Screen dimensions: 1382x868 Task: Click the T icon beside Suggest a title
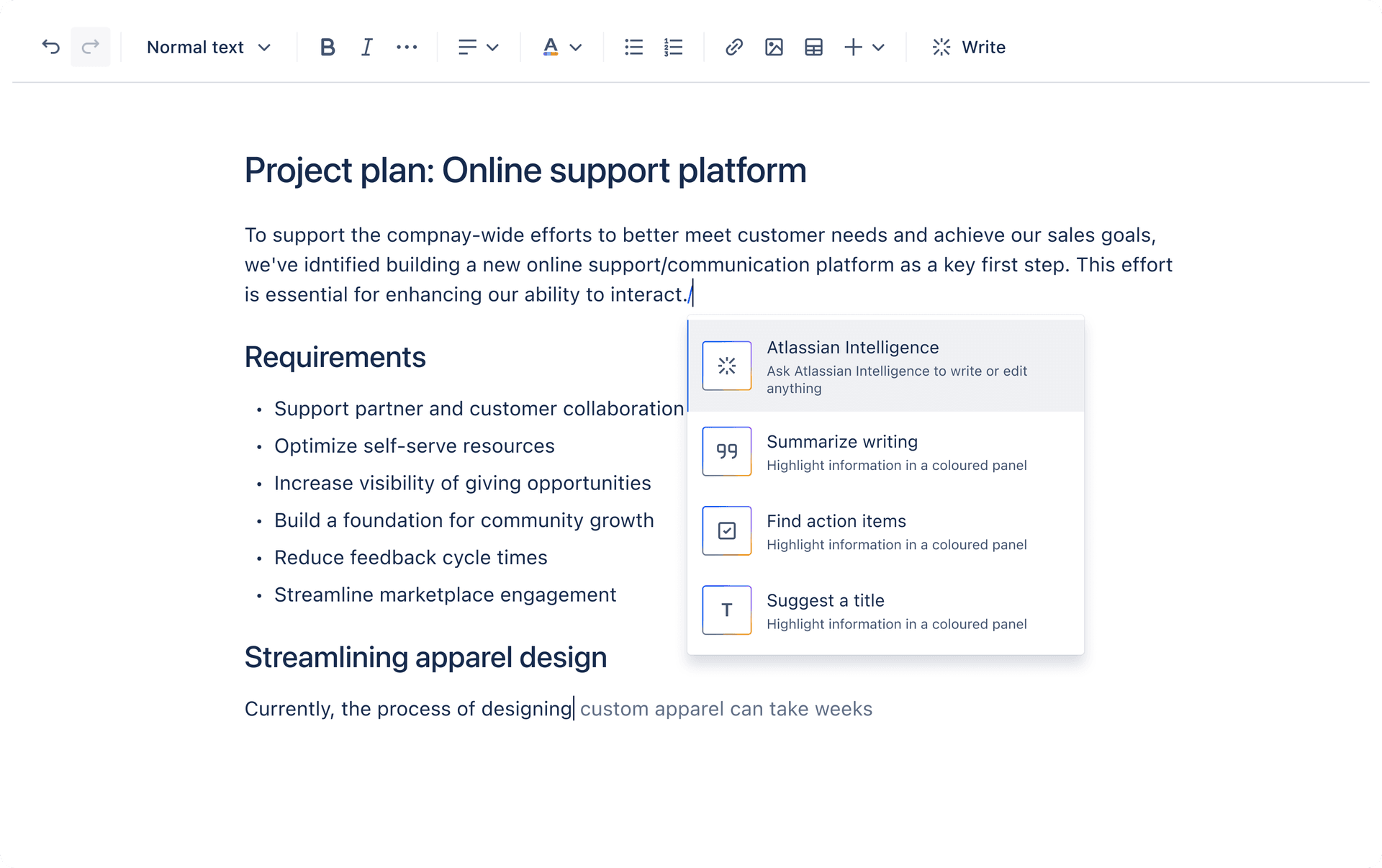tap(727, 610)
